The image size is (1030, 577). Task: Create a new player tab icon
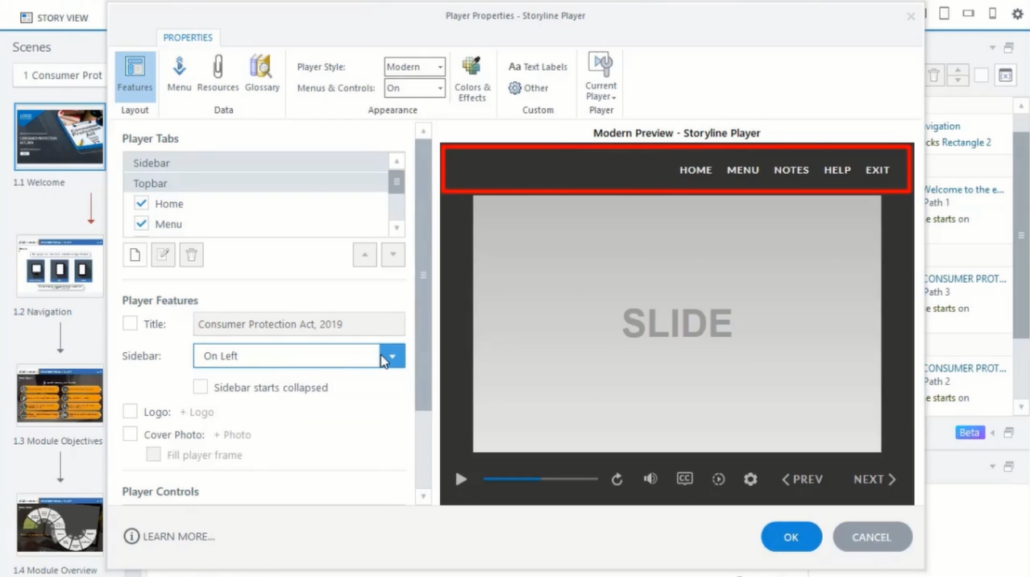click(135, 254)
